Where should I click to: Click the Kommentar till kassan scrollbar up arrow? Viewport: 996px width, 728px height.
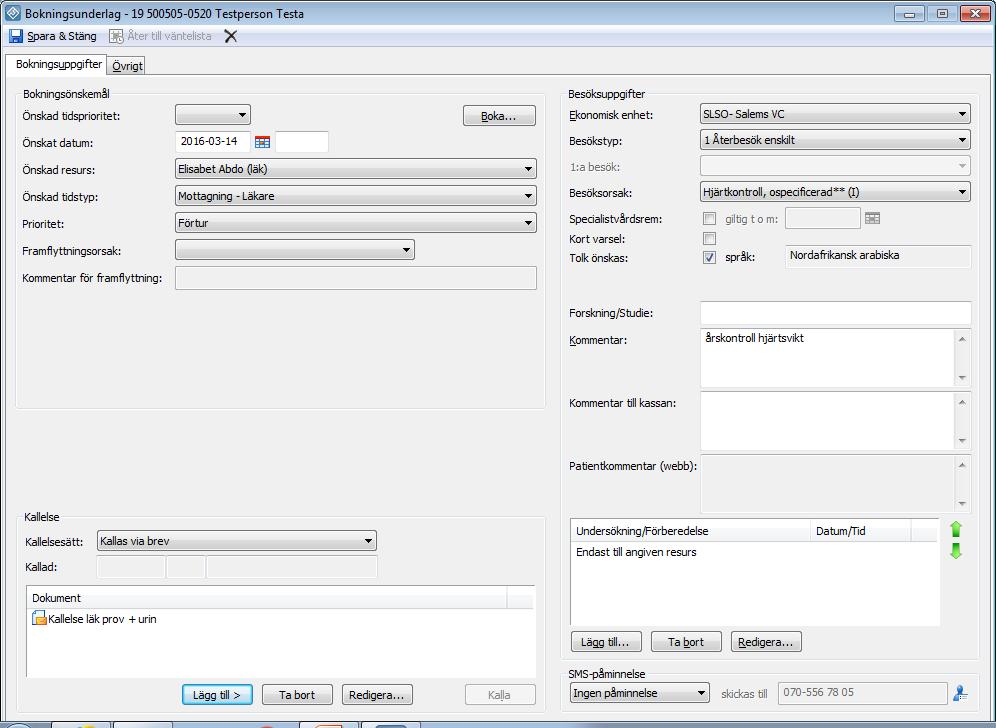(x=962, y=402)
